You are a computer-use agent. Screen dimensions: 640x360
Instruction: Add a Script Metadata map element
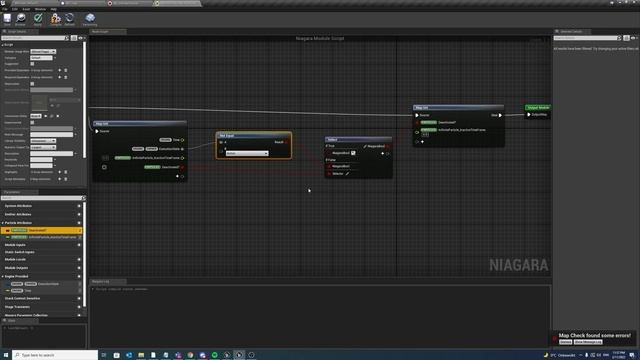(60, 179)
